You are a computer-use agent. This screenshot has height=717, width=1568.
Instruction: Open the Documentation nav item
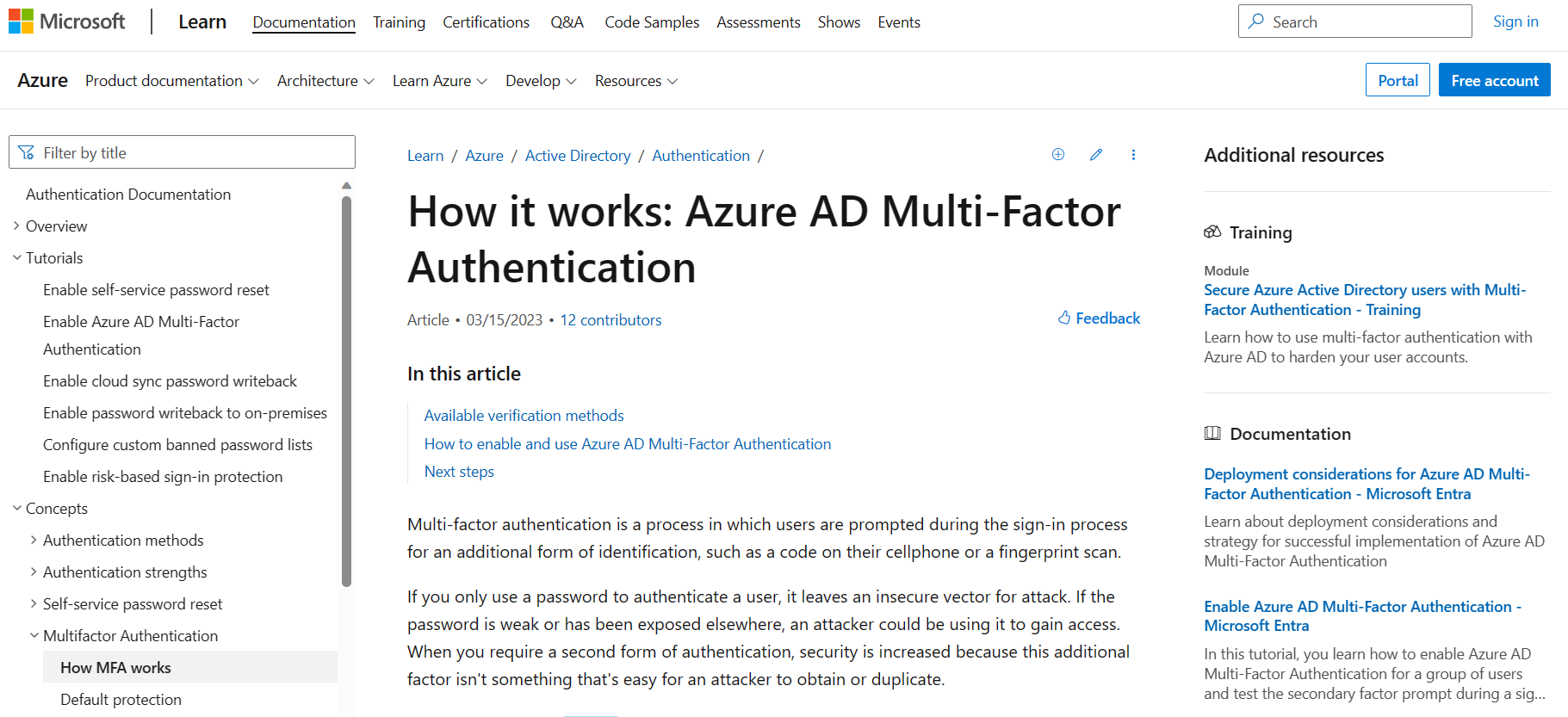point(304,22)
